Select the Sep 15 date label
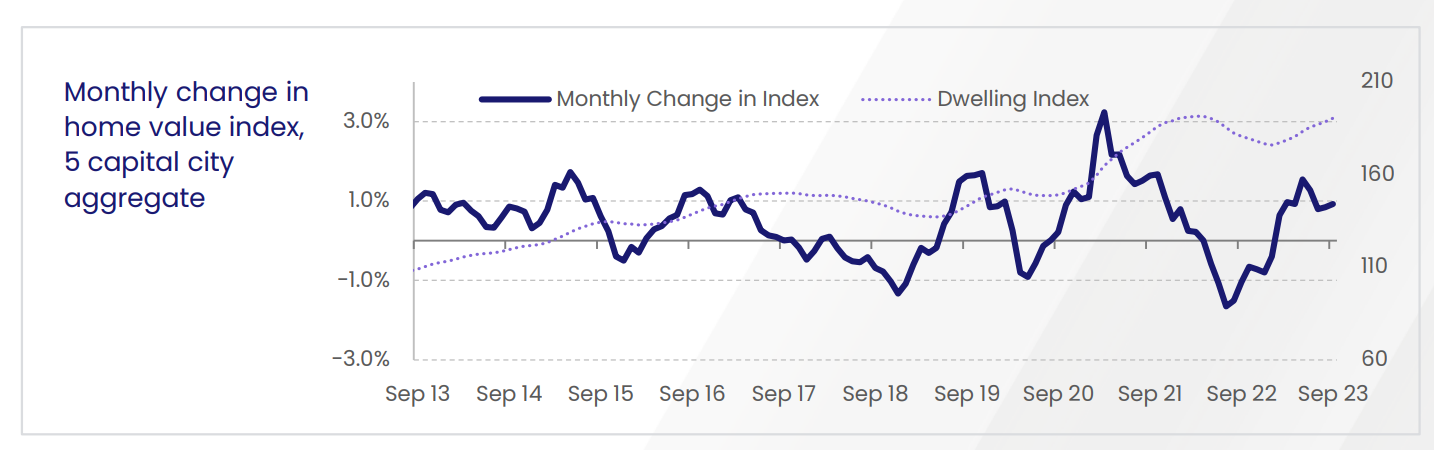This screenshot has height=450, width=1434. click(x=601, y=394)
